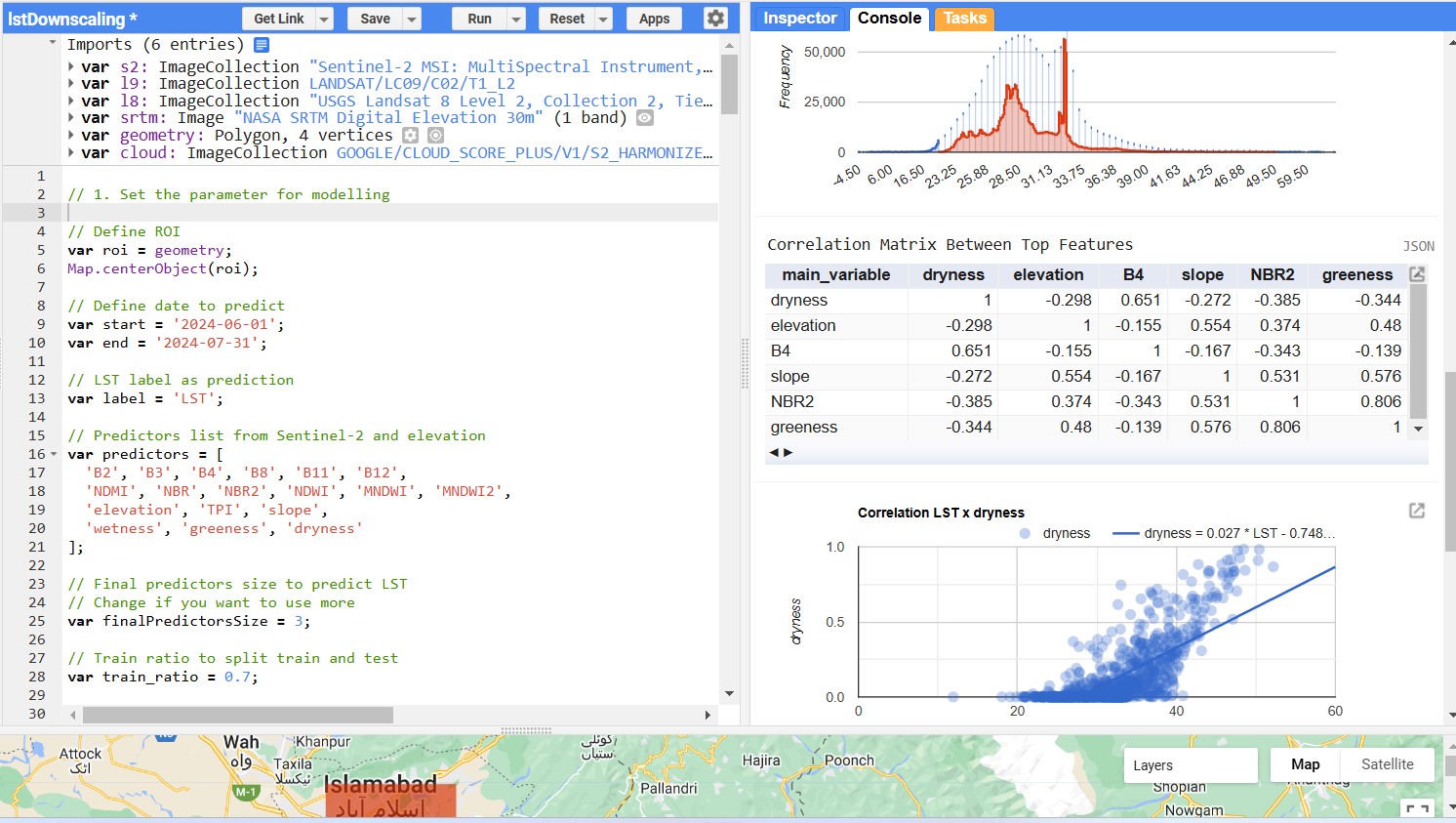The width and height of the screenshot is (1456, 823).
Task: Sort table by main_variable column header
Action: [x=836, y=275]
